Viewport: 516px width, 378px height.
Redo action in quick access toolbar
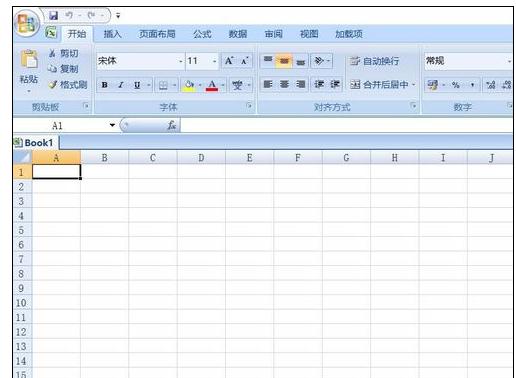[x=91, y=15]
